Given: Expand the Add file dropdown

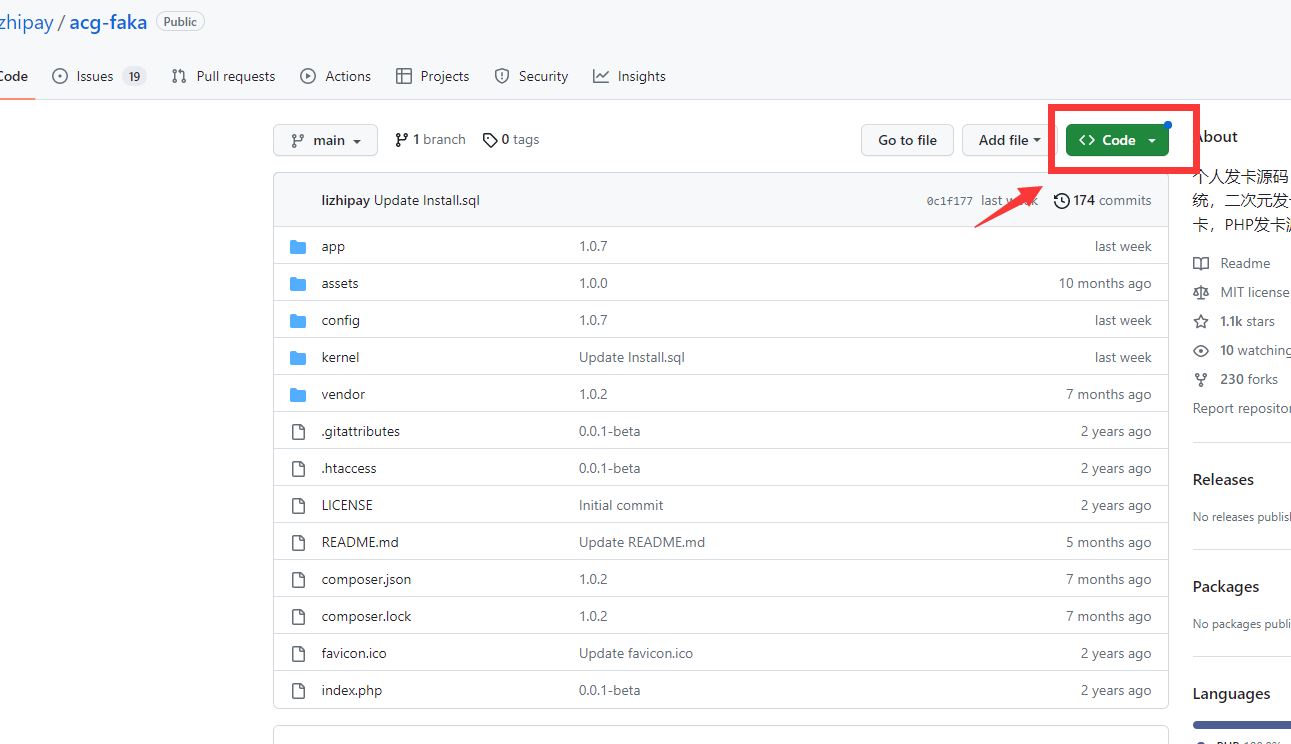Looking at the screenshot, I should coord(1009,141).
